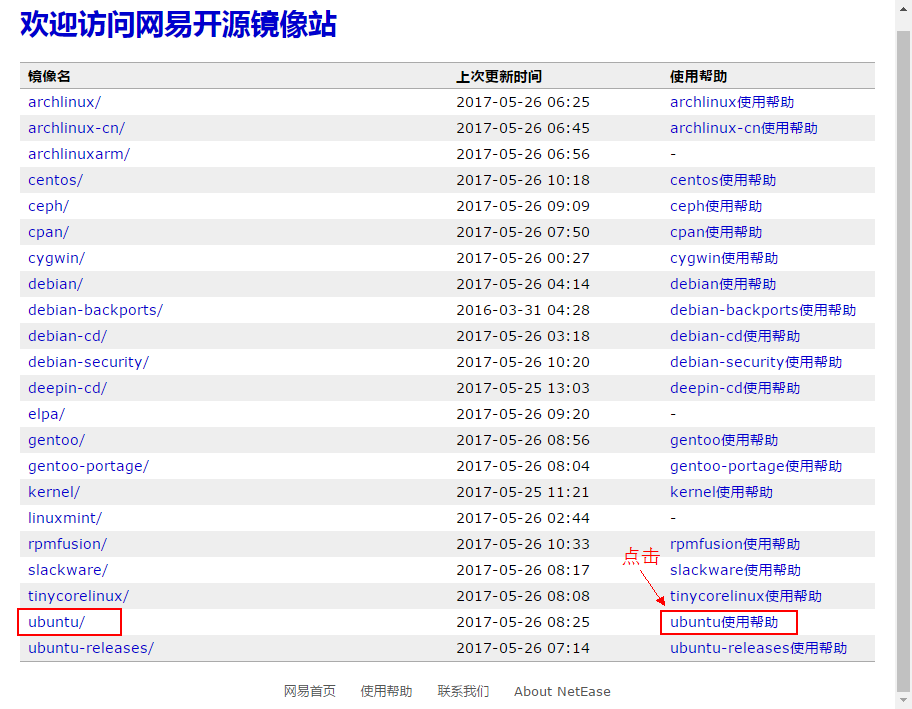Open ubuntu-releases使用帮助 help page
Image resolution: width=912 pixels, height=709 pixels.
point(758,648)
